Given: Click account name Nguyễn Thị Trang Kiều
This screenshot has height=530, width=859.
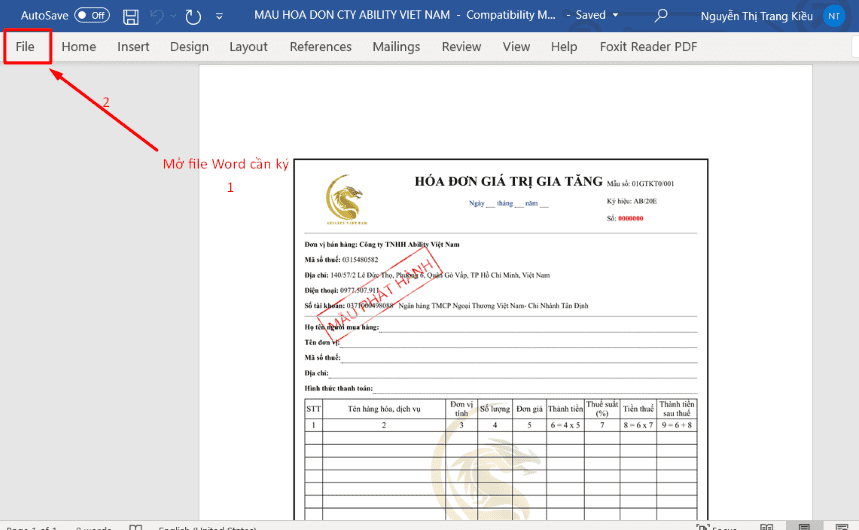Looking at the screenshot, I should 757,16.
